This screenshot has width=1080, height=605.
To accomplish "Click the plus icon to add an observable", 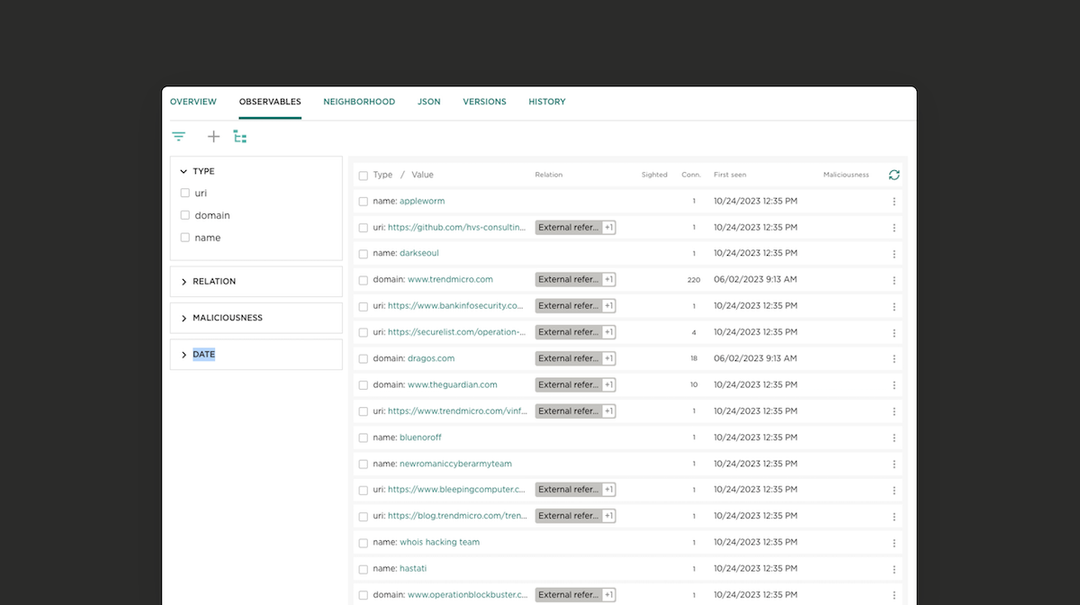I will click(x=213, y=136).
